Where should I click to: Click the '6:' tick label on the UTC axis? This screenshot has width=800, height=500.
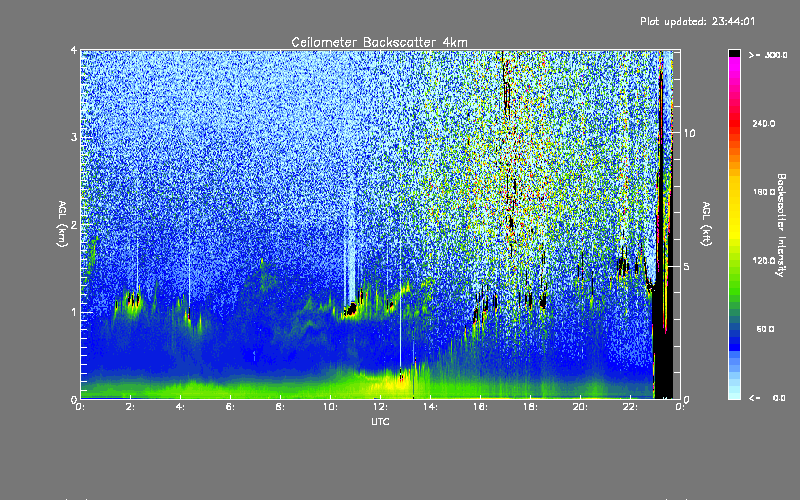click(231, 407)
